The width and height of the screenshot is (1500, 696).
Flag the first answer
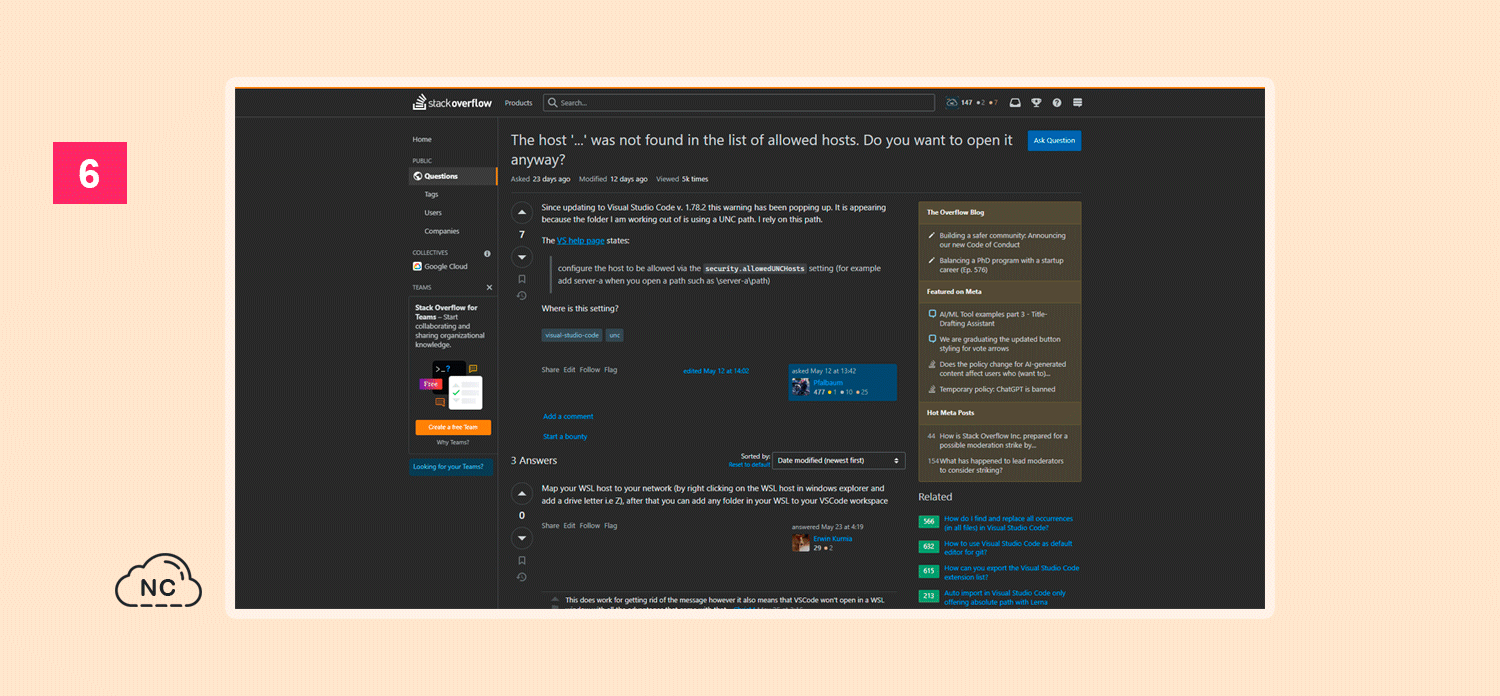point(610,525)
